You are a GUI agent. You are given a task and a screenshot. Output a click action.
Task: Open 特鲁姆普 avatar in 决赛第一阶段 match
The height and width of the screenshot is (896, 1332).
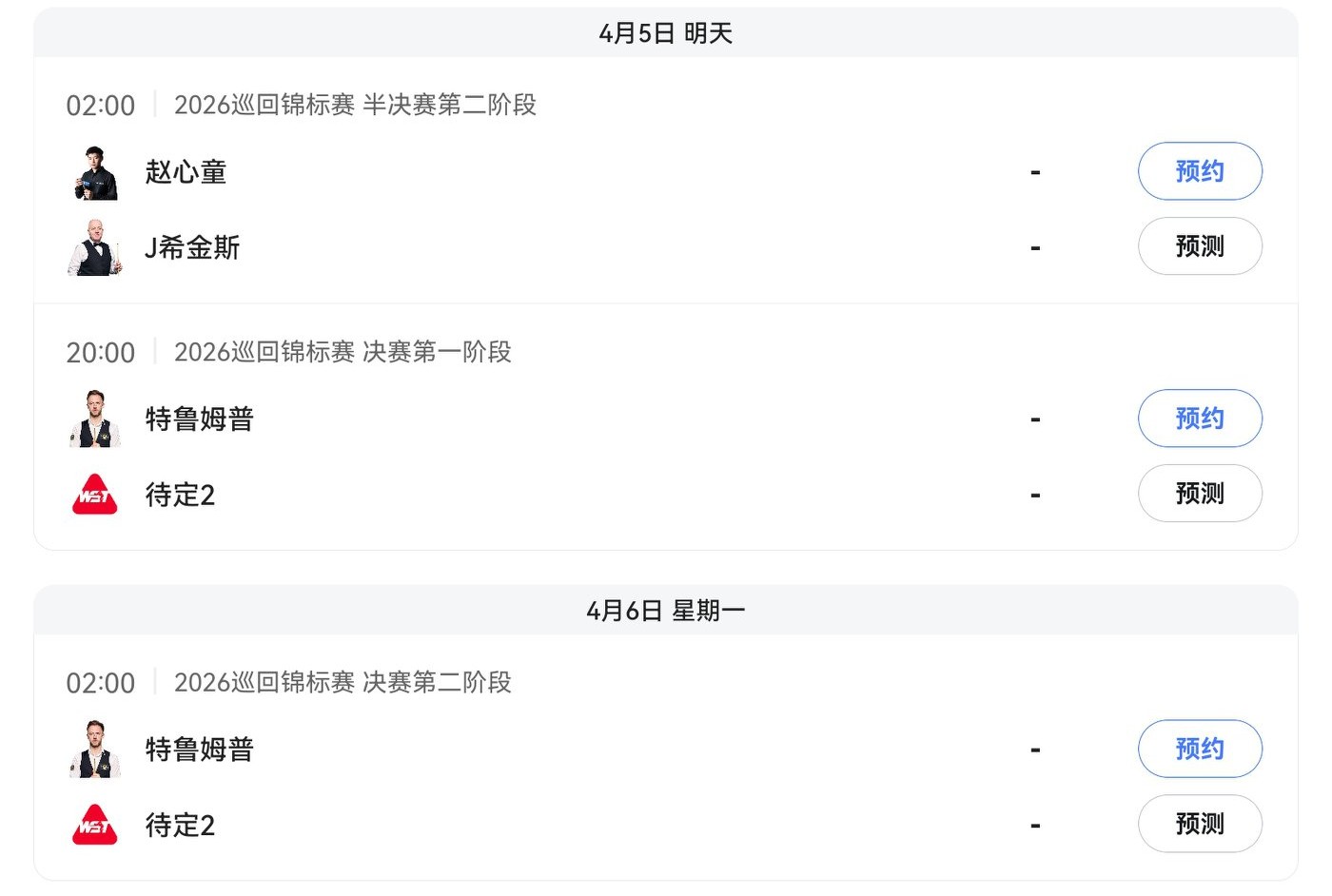(x=95, y=419)
